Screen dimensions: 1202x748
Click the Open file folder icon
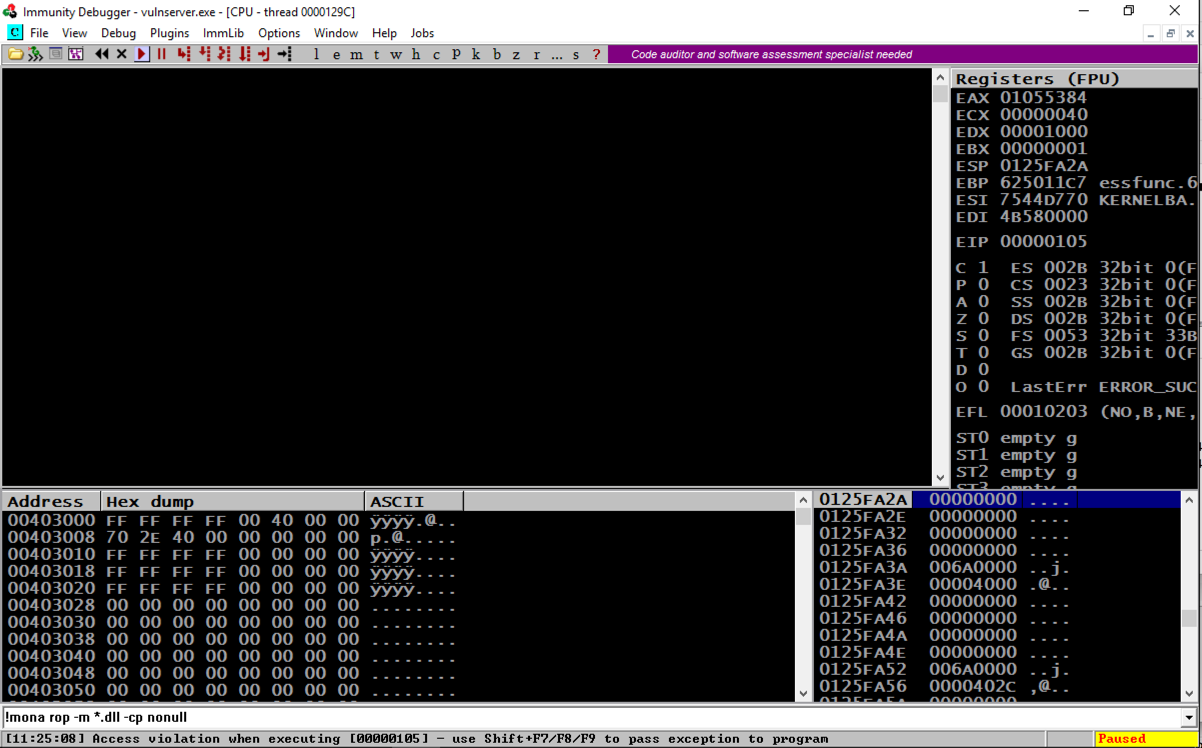[15, 54]
